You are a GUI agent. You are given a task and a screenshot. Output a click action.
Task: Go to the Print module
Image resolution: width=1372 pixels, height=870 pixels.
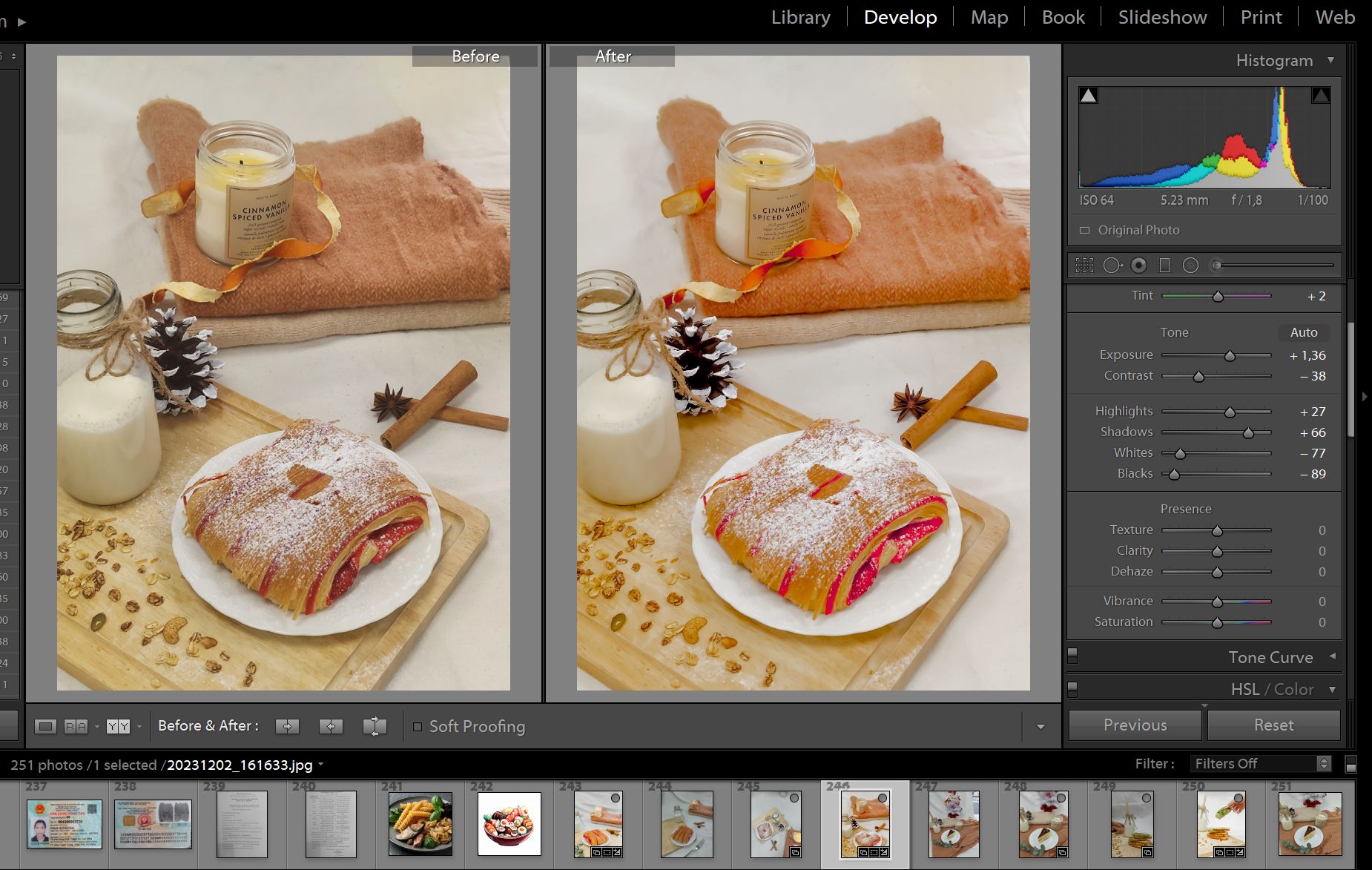(1261, 17)
